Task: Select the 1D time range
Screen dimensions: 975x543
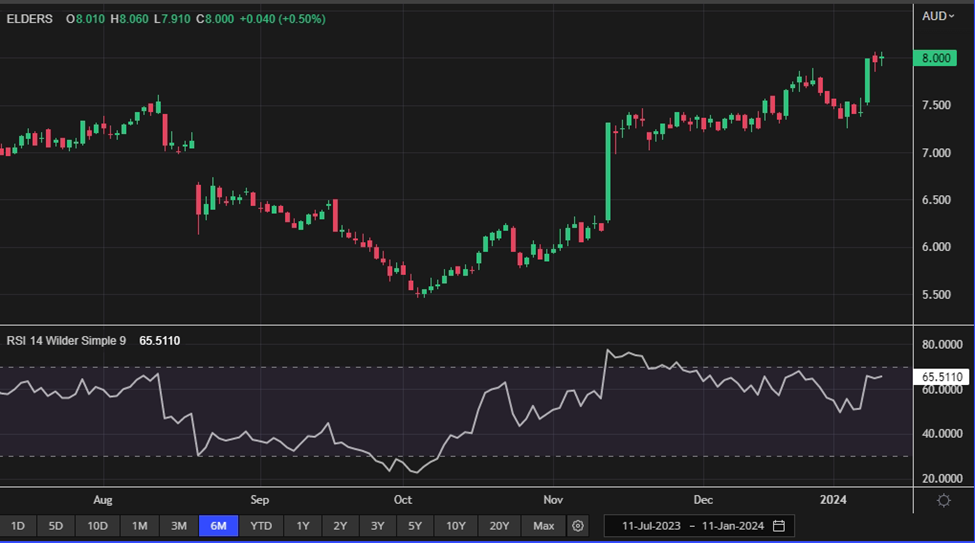Action: tap(18, 526)
